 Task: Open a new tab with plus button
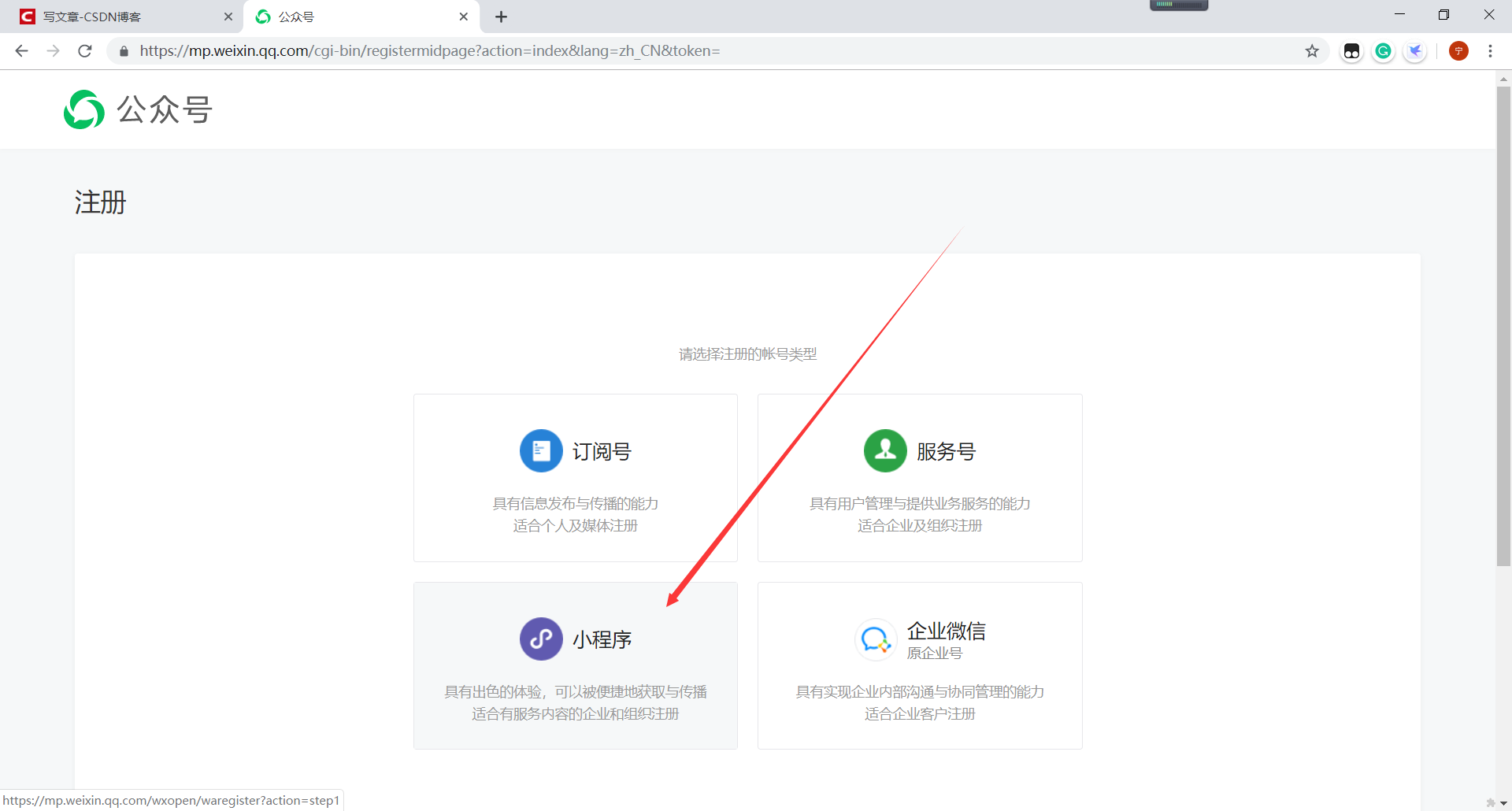[x=501, y=17]
